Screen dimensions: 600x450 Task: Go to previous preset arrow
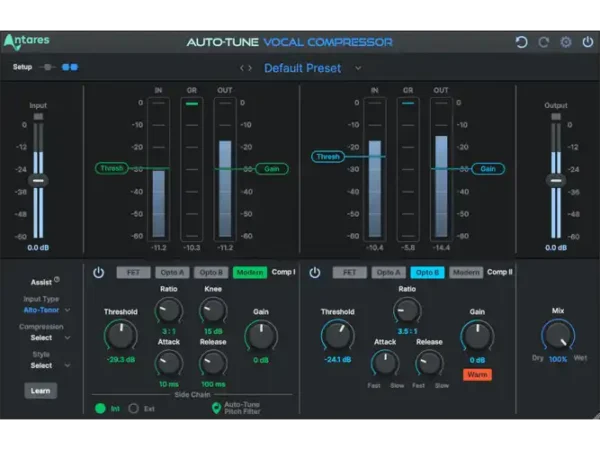pos(241,68)
